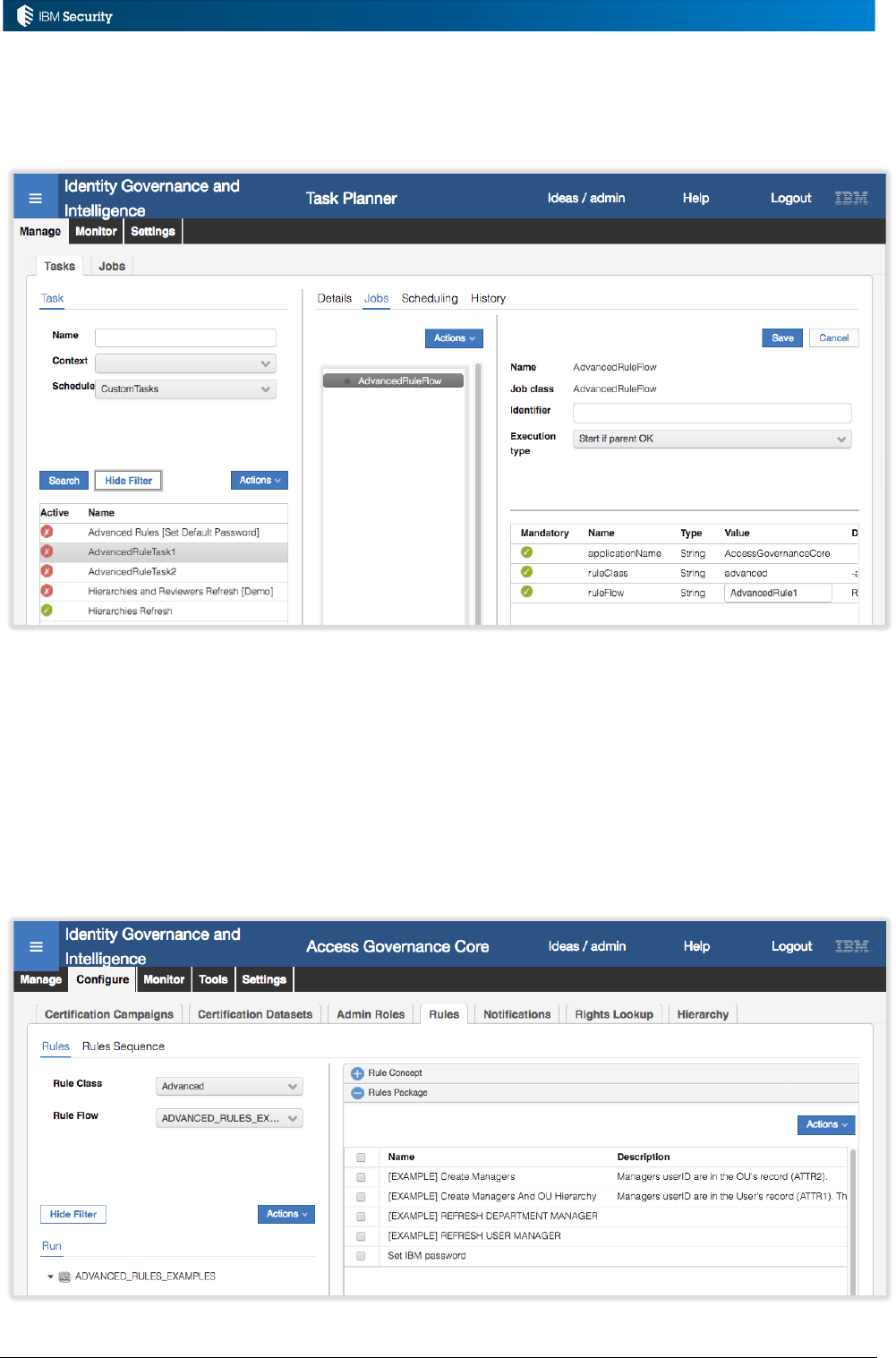
Task: Open the Scheduling sub-tab
Action: [430, 298]
